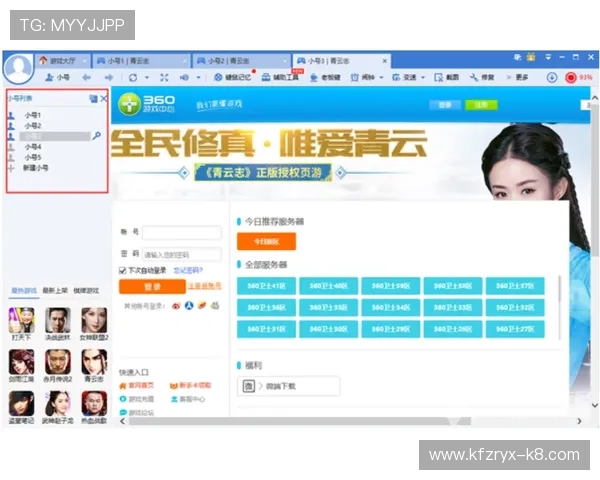
Task: Open the 青云志 game thumbnail
Action: click(x=94, y=362)
